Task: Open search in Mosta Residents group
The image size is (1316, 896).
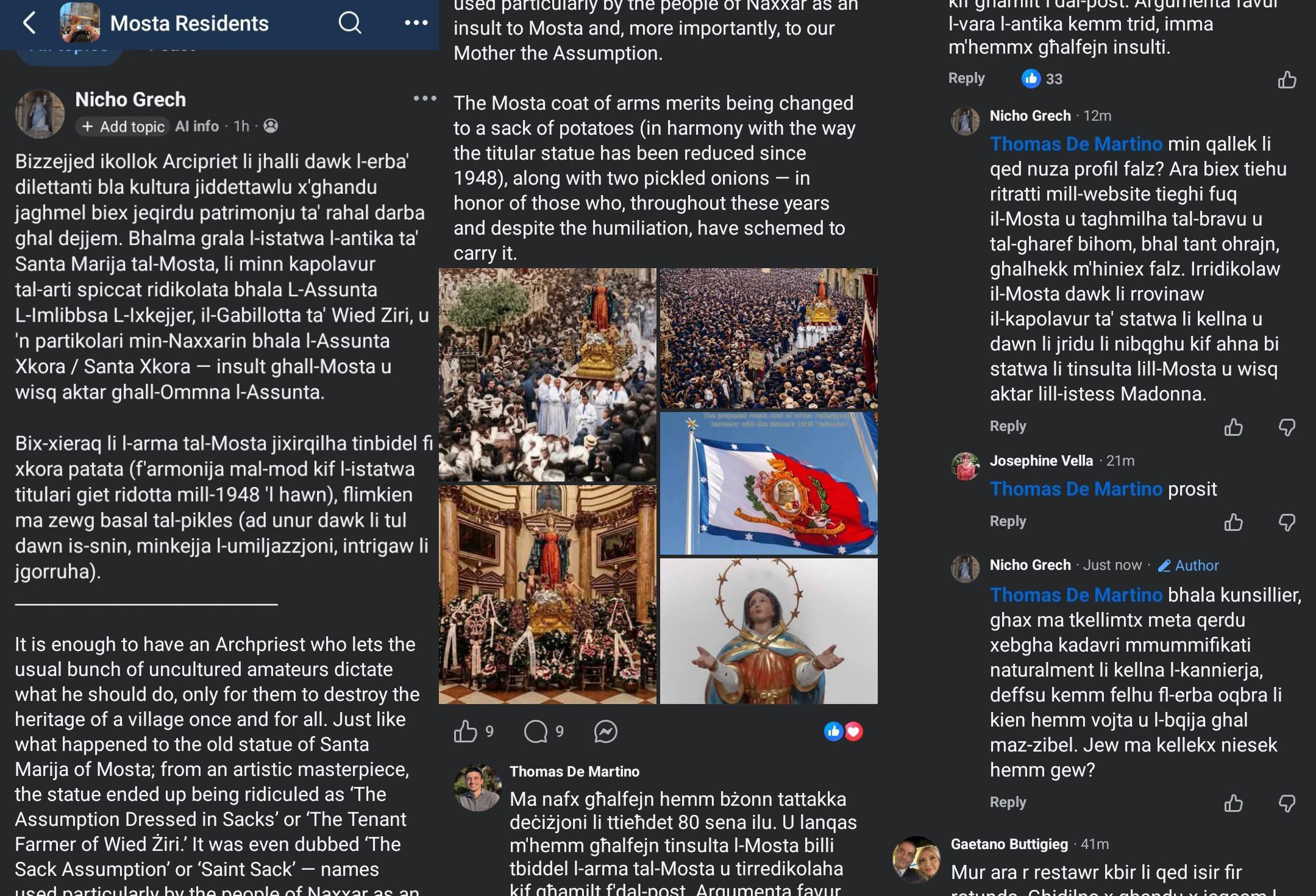Action: point(350,23)
